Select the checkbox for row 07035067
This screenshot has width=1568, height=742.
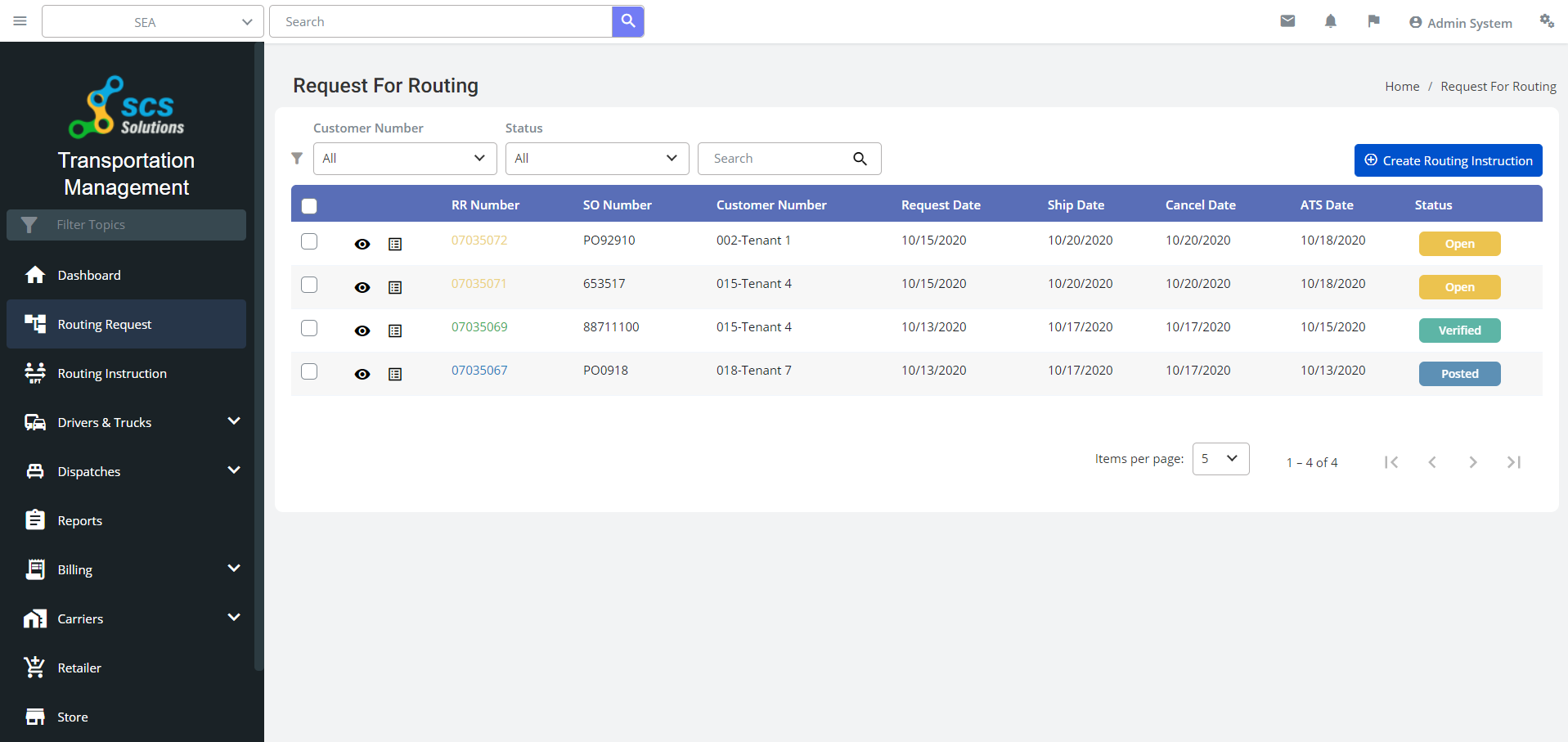coord(309,371)
